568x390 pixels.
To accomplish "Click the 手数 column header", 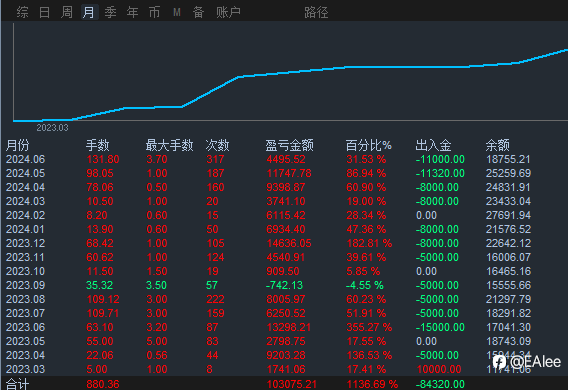I will pos(97,145).
